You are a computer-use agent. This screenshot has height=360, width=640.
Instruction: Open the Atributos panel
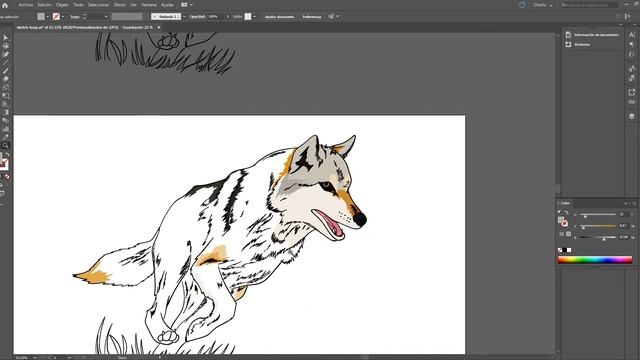578,44
